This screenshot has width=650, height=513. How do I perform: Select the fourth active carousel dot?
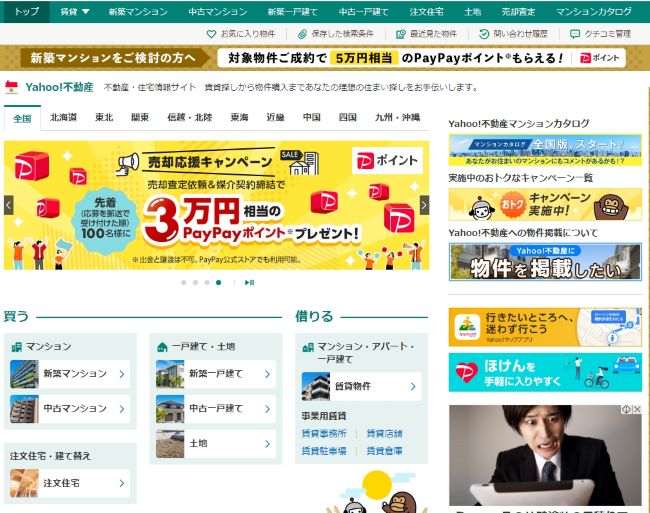click(x=218, y=283)
